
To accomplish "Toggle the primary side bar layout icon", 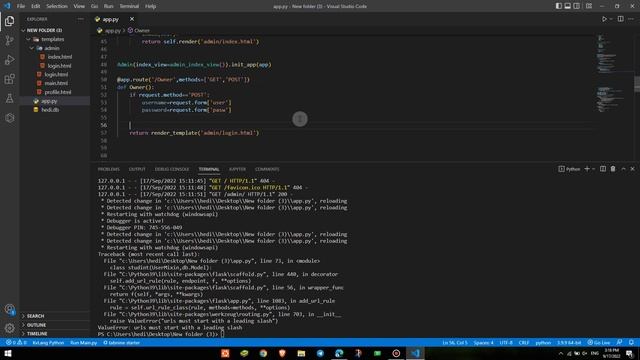I will coord(558,6).
